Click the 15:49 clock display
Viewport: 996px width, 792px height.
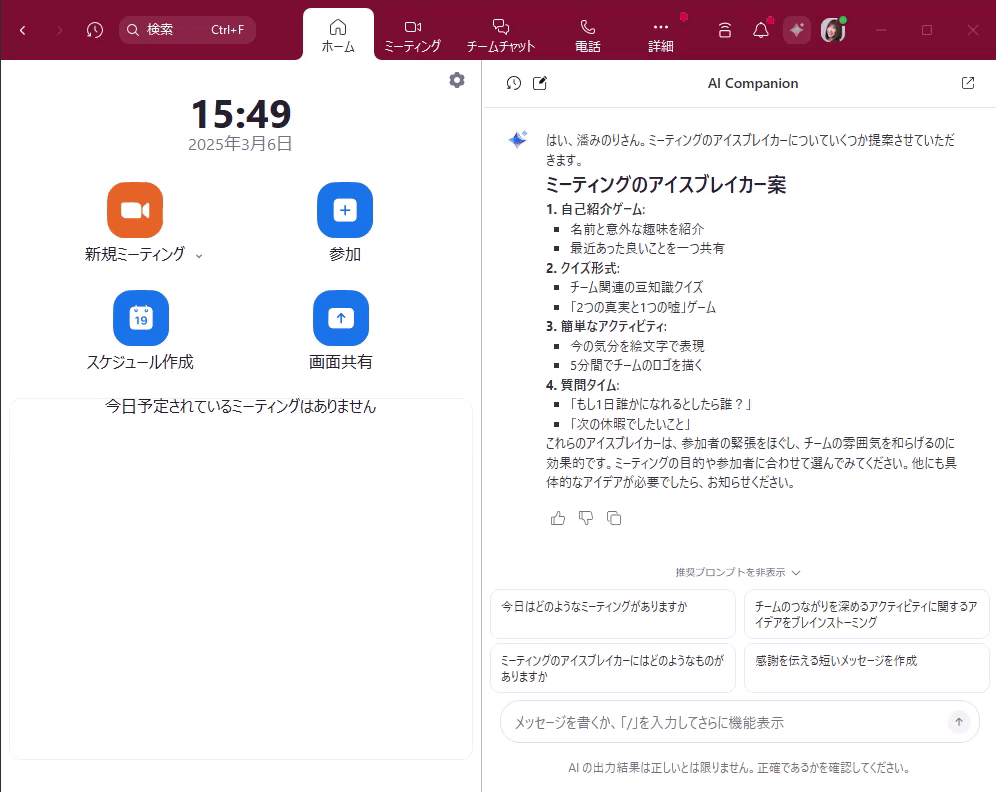tap(241, 114)
